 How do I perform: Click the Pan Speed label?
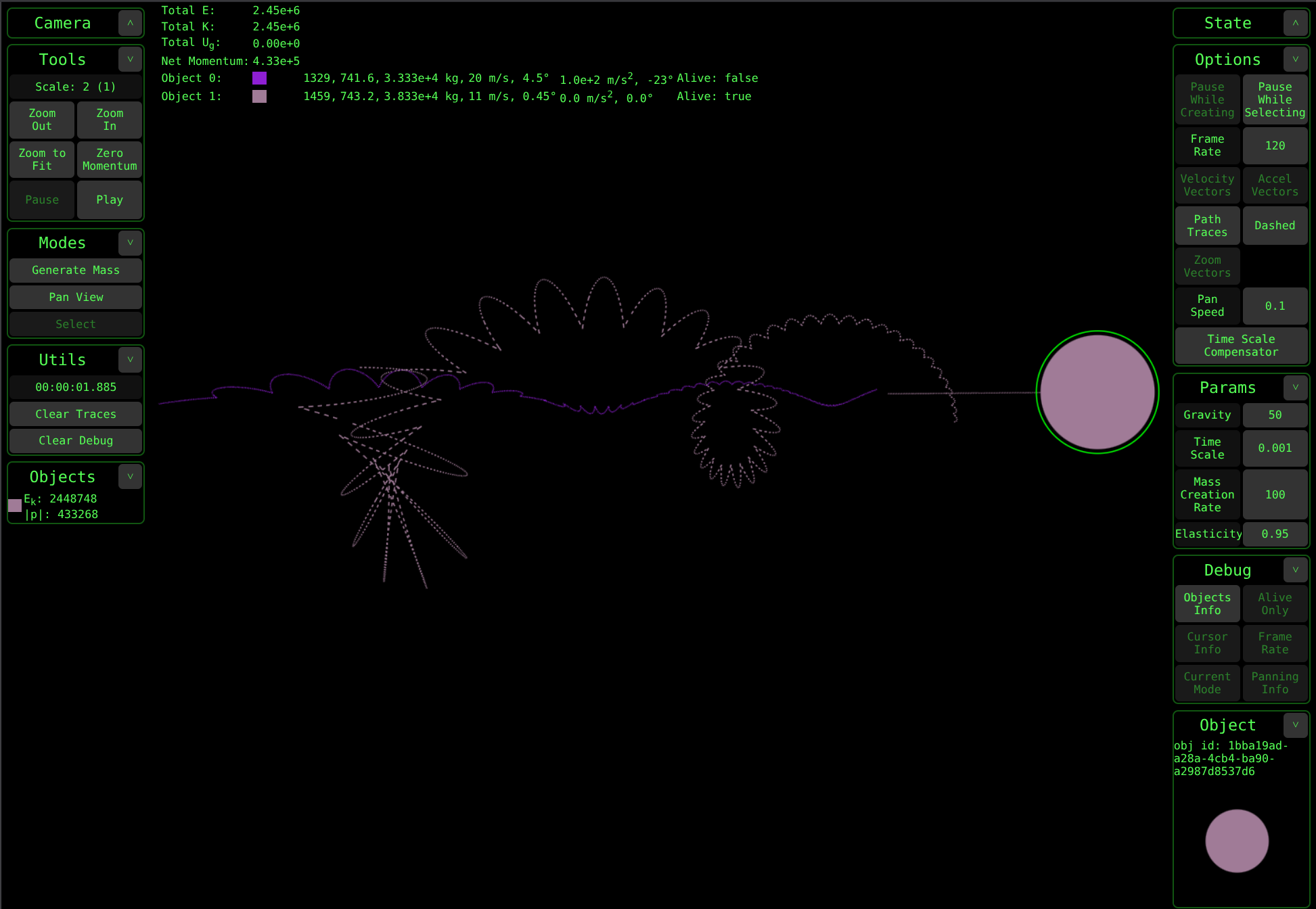click(1208, 306)
